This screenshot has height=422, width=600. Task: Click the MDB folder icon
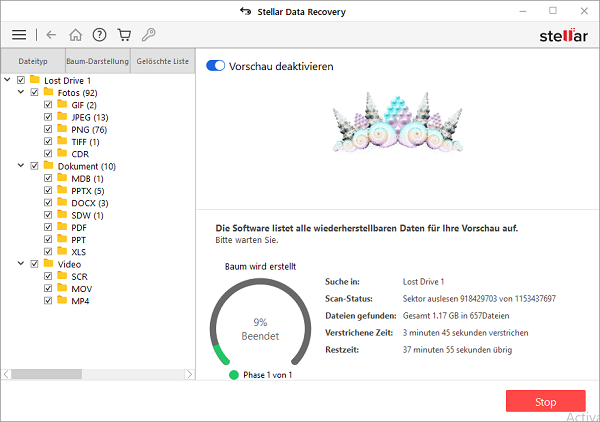coord(62,178)
